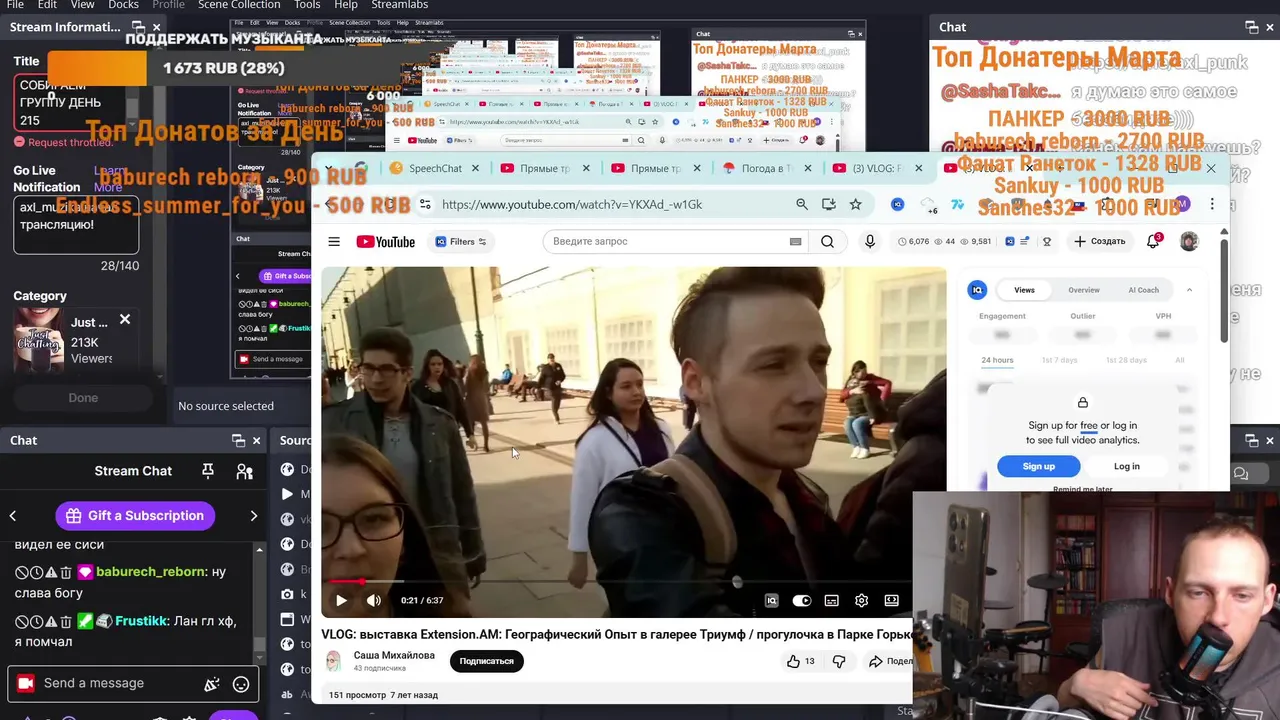Toggle subtitles on the YouTube player
The width and height of the screenshot is (1280, 720).
[x=831, y=600]
